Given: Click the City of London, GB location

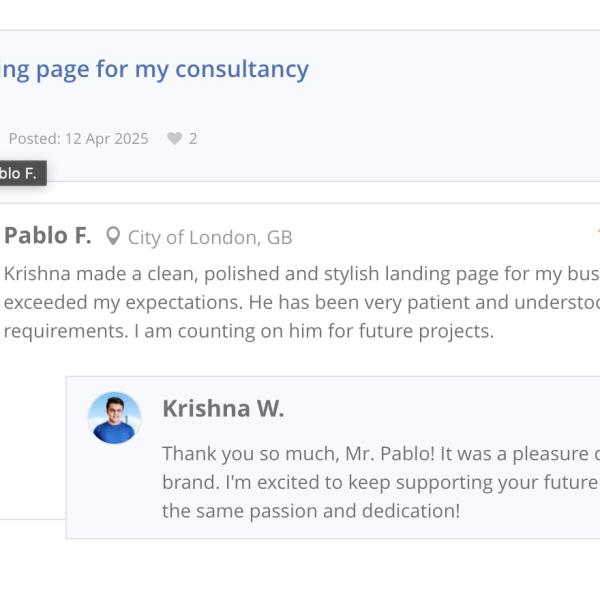Looking at the screenshot, I should point(210,238).
